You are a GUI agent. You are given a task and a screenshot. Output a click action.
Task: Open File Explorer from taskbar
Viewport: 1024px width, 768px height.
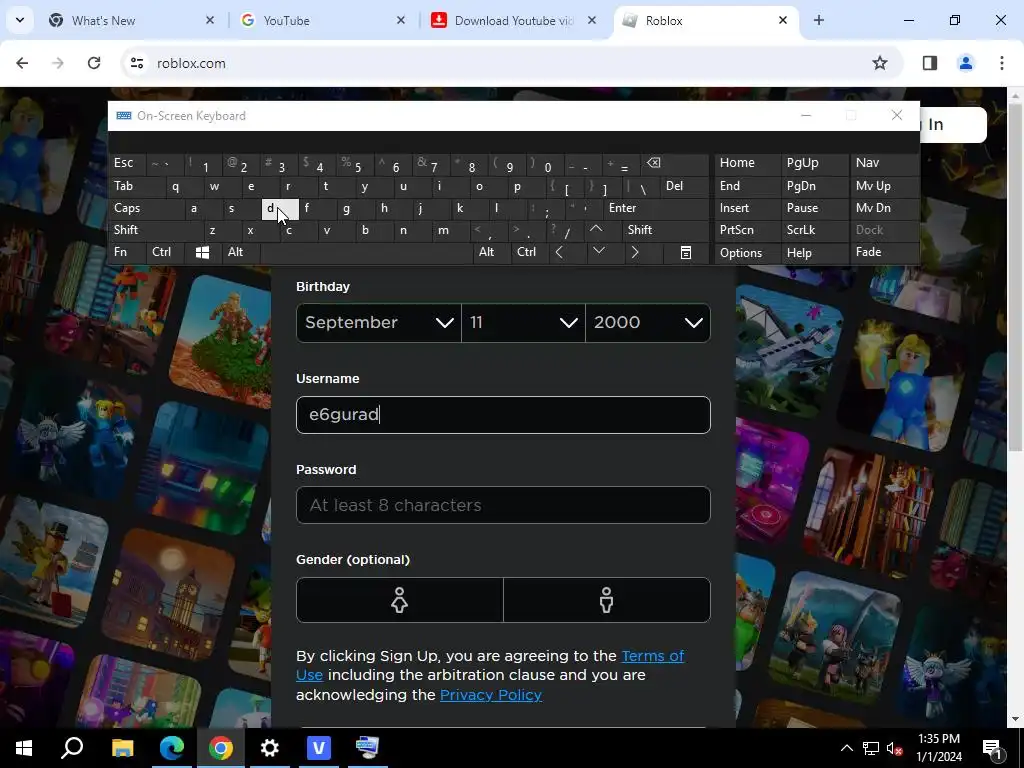click(x=122, y=747)
